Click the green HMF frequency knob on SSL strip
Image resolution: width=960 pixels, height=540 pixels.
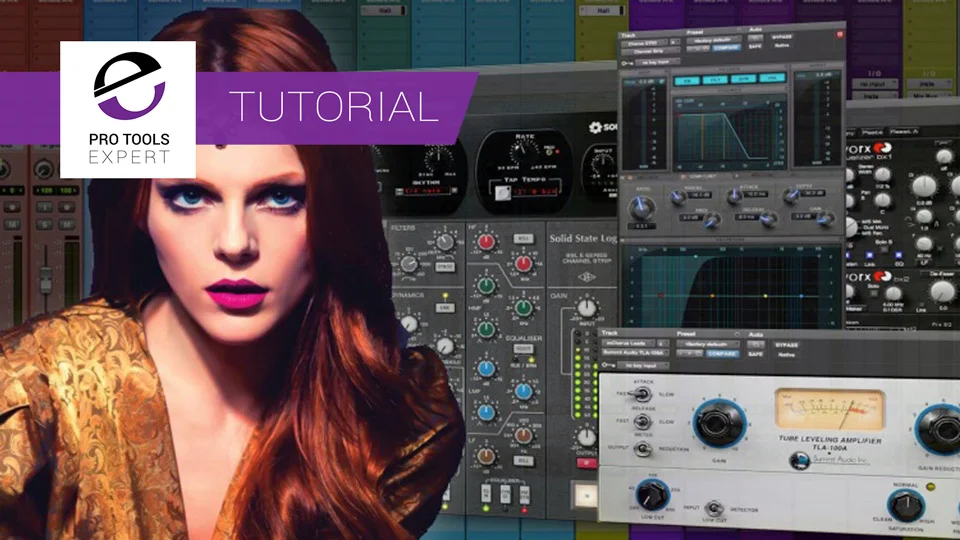click(x=523, y=308)
